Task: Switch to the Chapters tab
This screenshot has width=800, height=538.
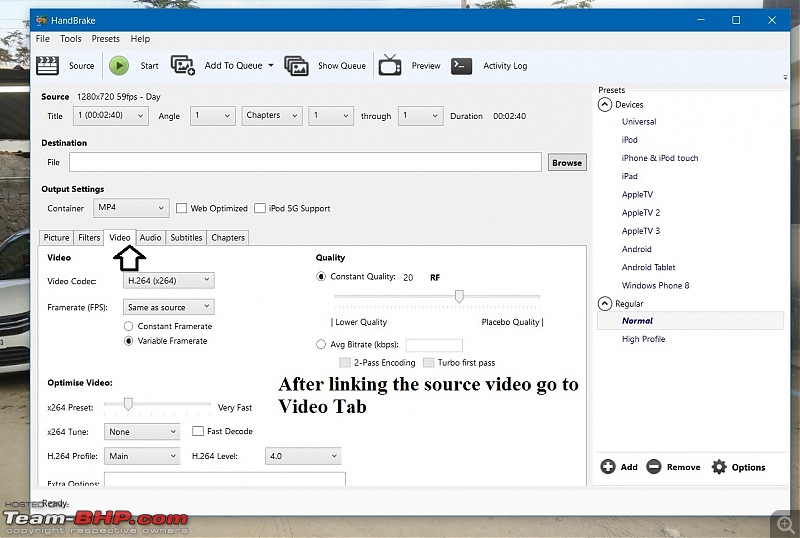Action: click(228, 237)
